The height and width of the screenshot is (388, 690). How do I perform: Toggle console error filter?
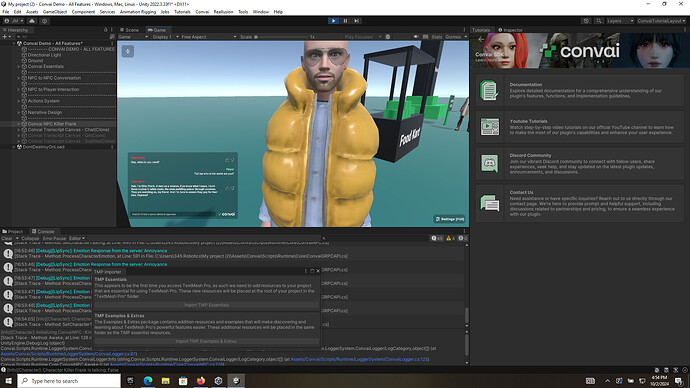[x=462, y=238]
